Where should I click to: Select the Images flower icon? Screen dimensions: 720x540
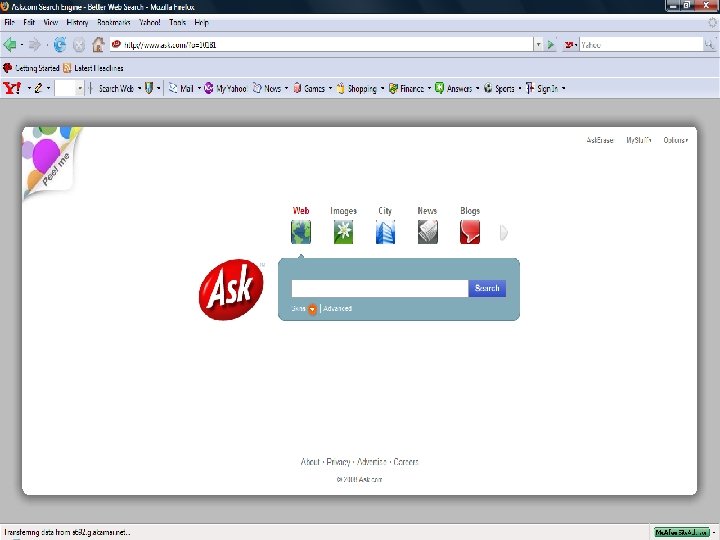pyautogui.click(x=343, y=232)
